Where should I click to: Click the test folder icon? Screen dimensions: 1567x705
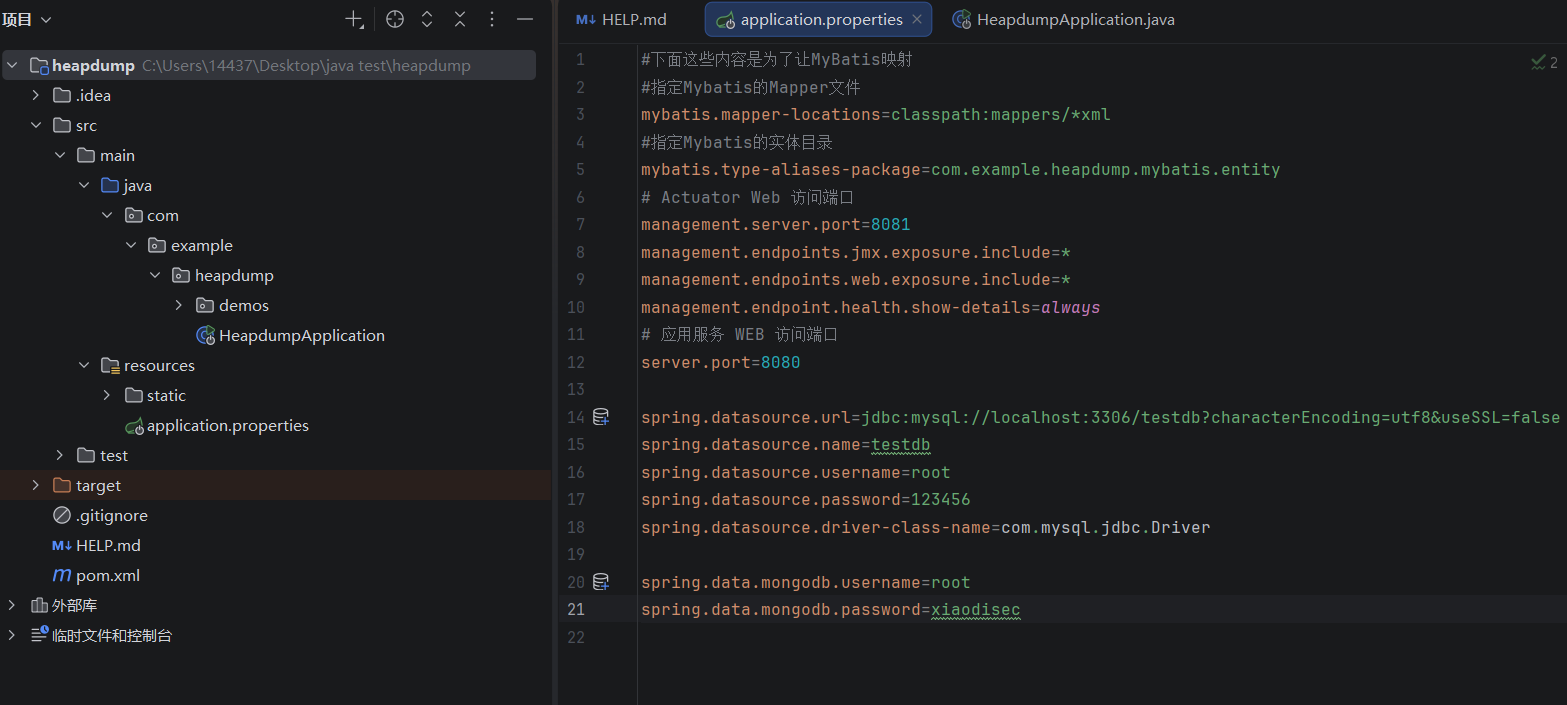pyautogui.click(x=86, y=456)
